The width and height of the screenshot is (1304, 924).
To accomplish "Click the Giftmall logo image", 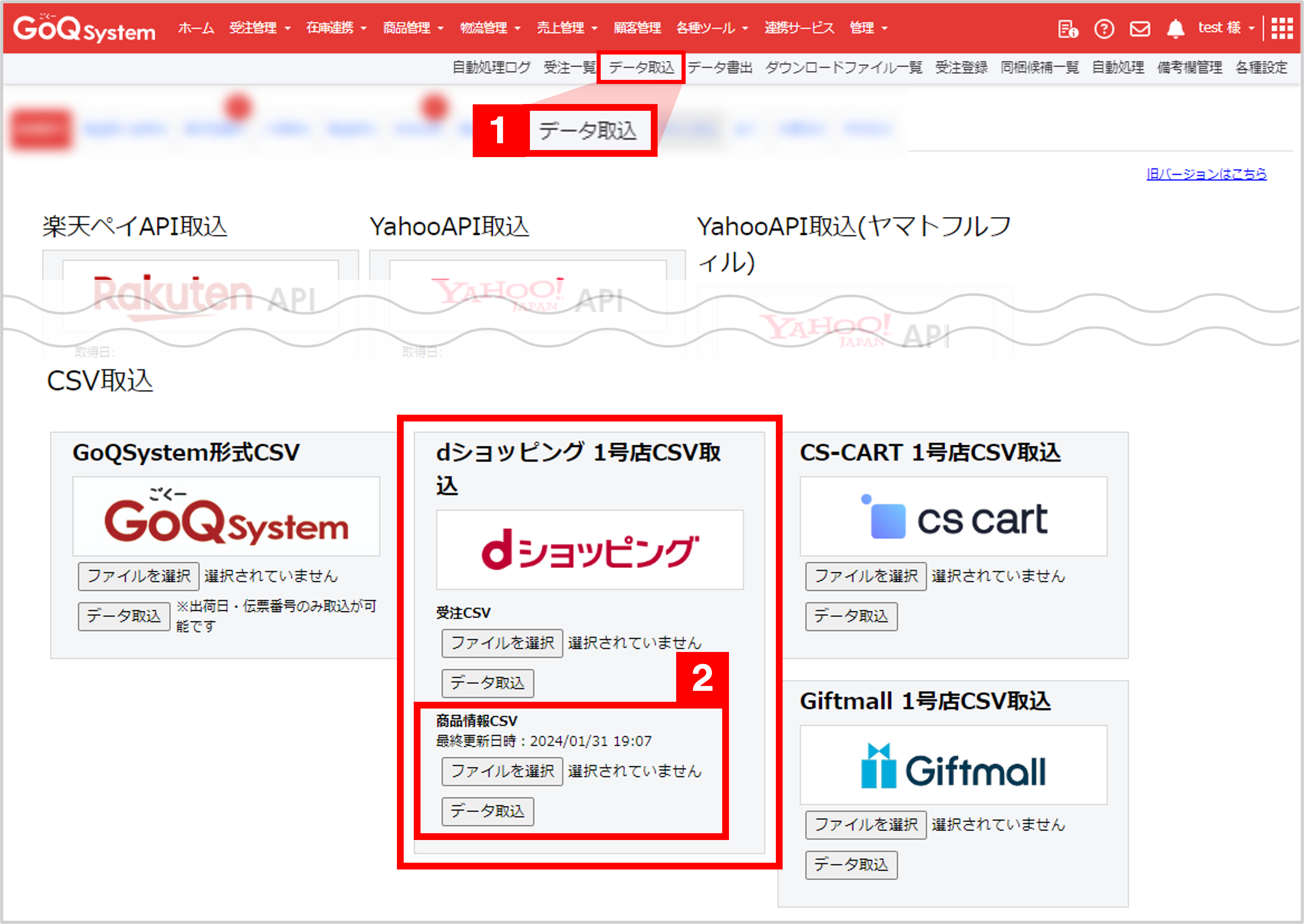I will pyautogui.click(x=953, y=765).
